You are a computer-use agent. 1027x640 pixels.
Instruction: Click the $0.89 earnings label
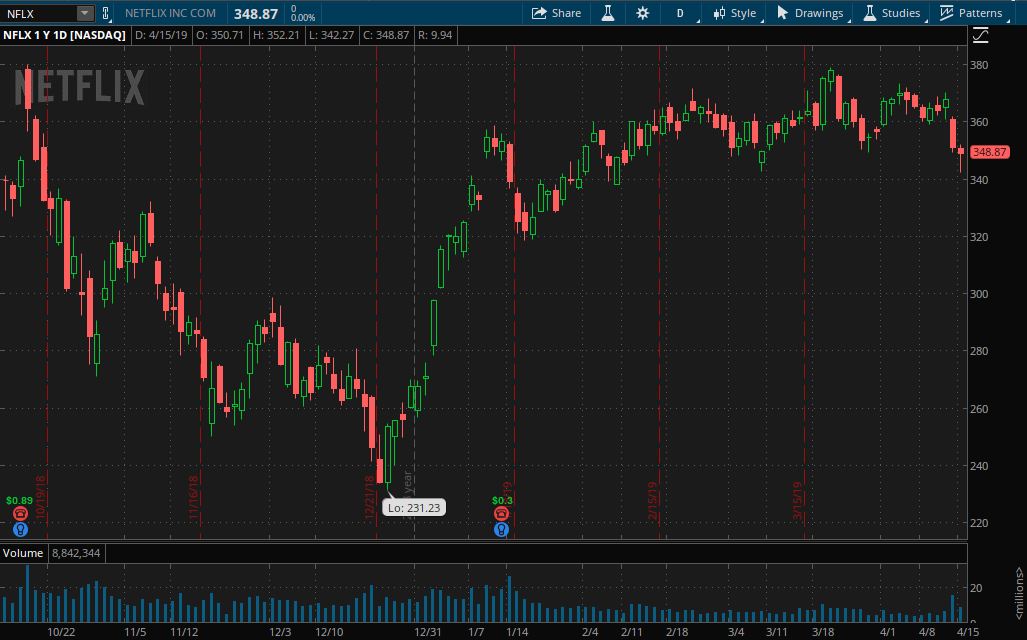19,500
